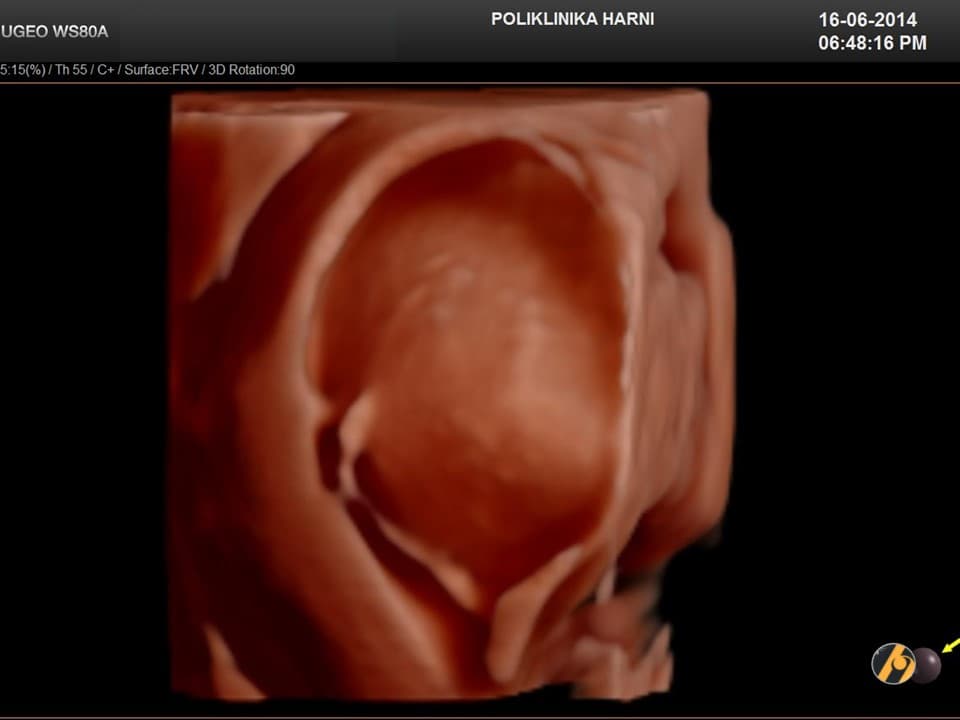The width and height of the screenshot is (960, 720).
Task: Click the 06:48:16 PM time display
Action: pyautogui.click(x=872, y=43)
